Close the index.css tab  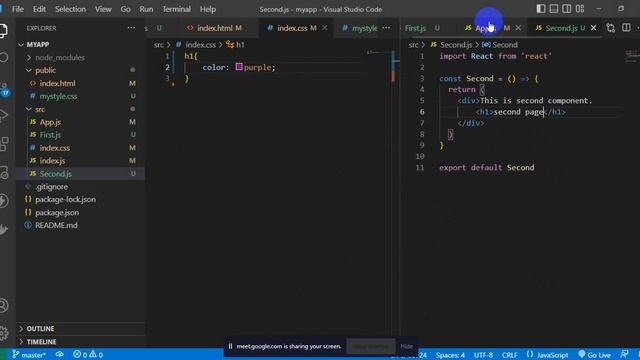tap(324, 28)
